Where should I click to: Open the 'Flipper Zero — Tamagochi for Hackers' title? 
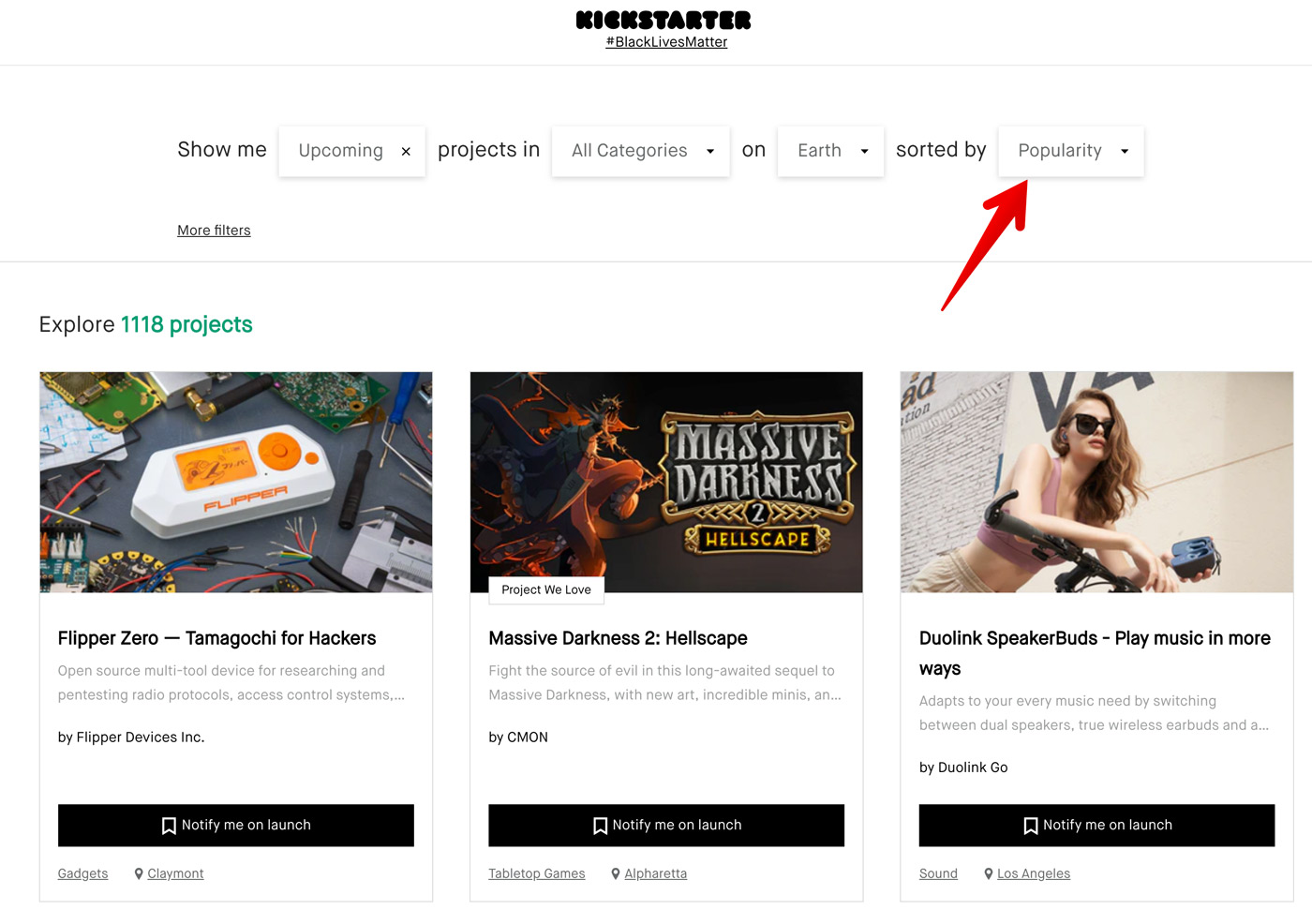[216, 638]
